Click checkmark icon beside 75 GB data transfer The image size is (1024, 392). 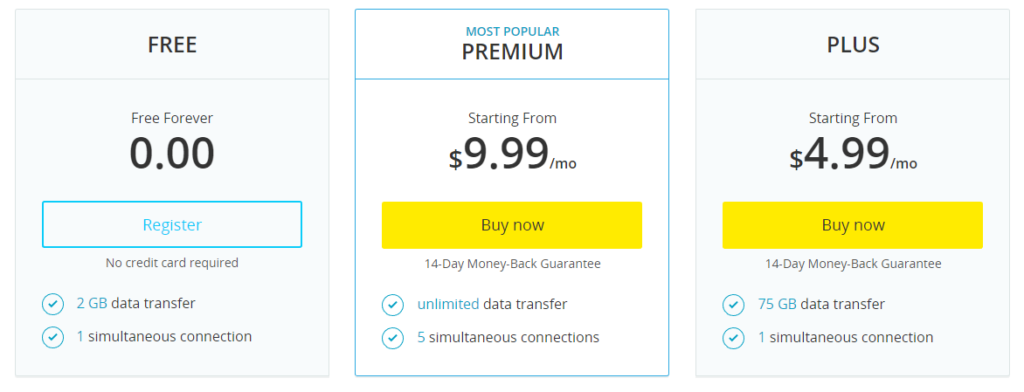[x=733, y=304]
